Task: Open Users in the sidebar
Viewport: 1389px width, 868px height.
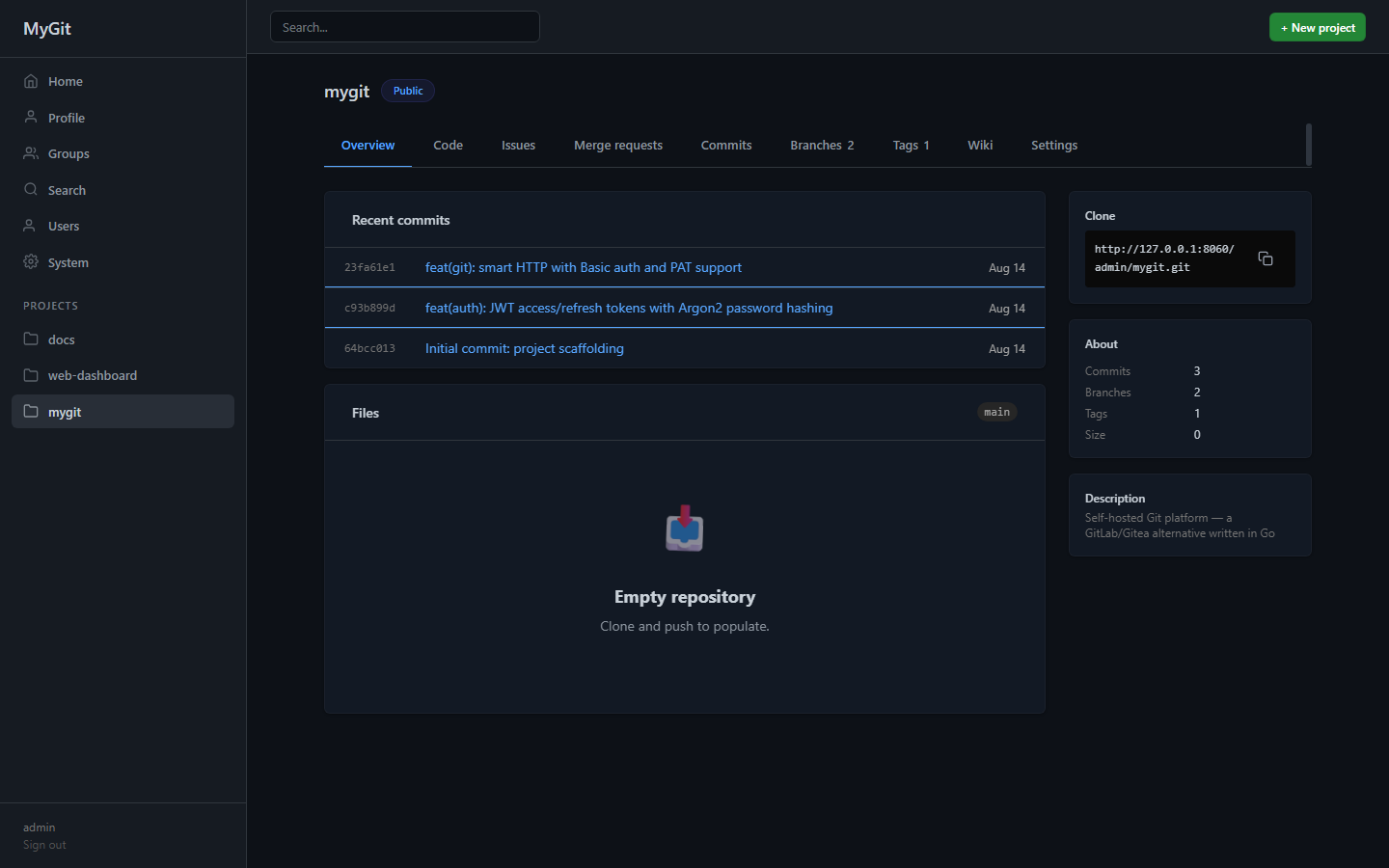Action: pos(123,226)
